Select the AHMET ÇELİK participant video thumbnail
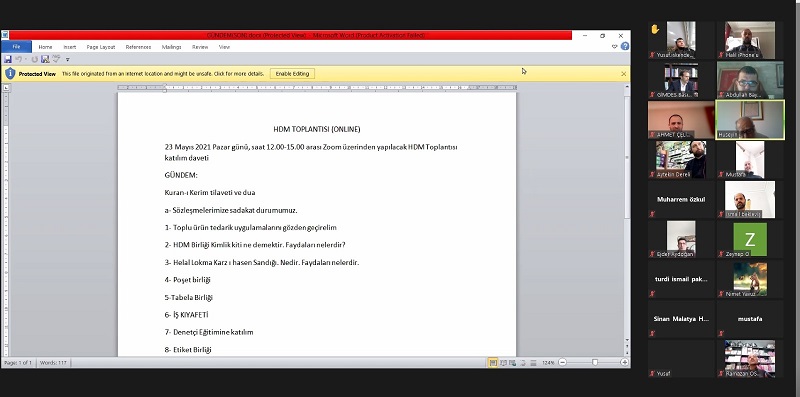Screen dimensions: 800x397 [681, 120]
